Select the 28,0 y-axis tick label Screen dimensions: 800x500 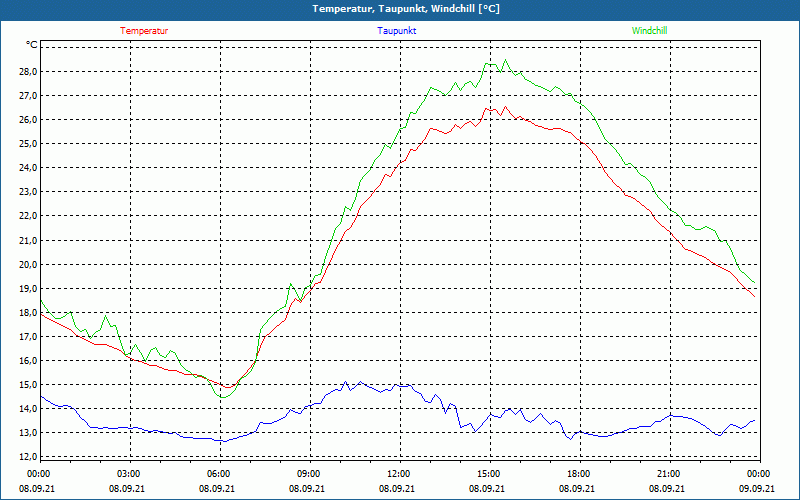[x=26, y=72]
